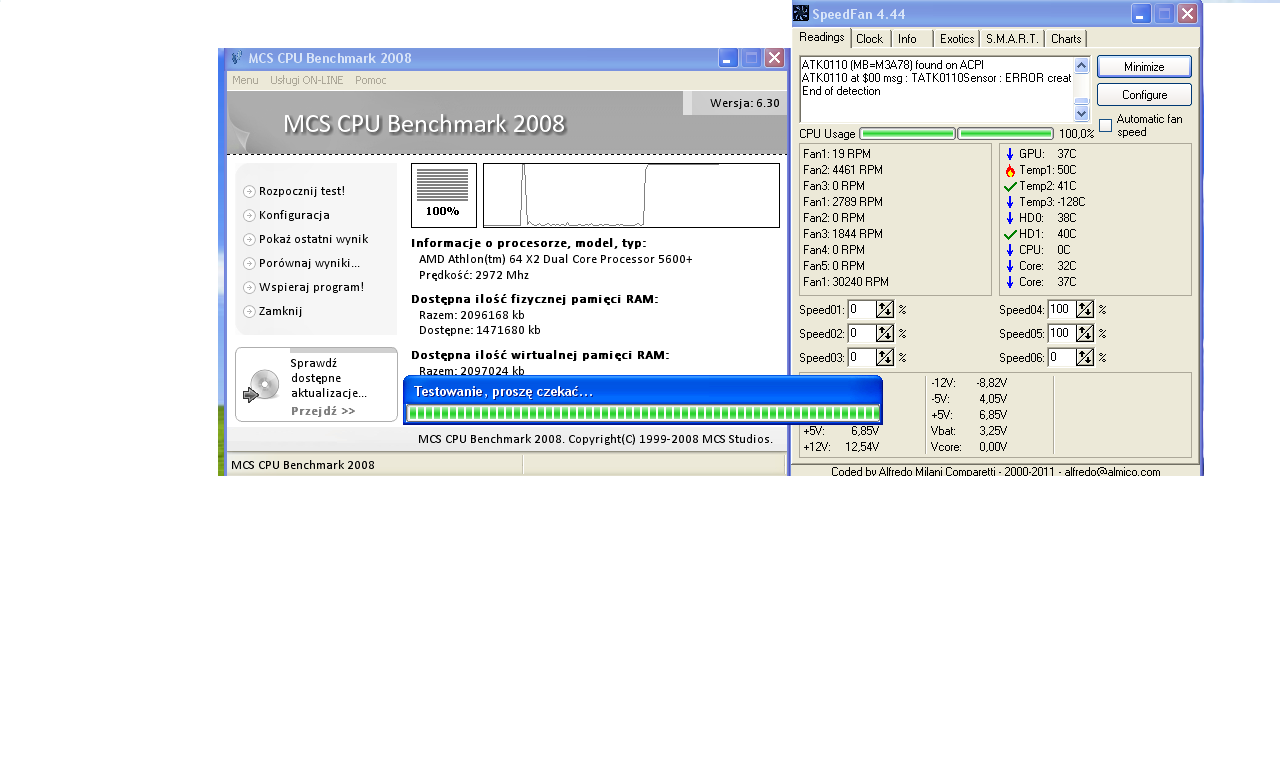Image resolution: width=1280 pixels, height=768 pixels.
Task: Click the Rozpocznij test! link
Action: click(x=302, y=191)
